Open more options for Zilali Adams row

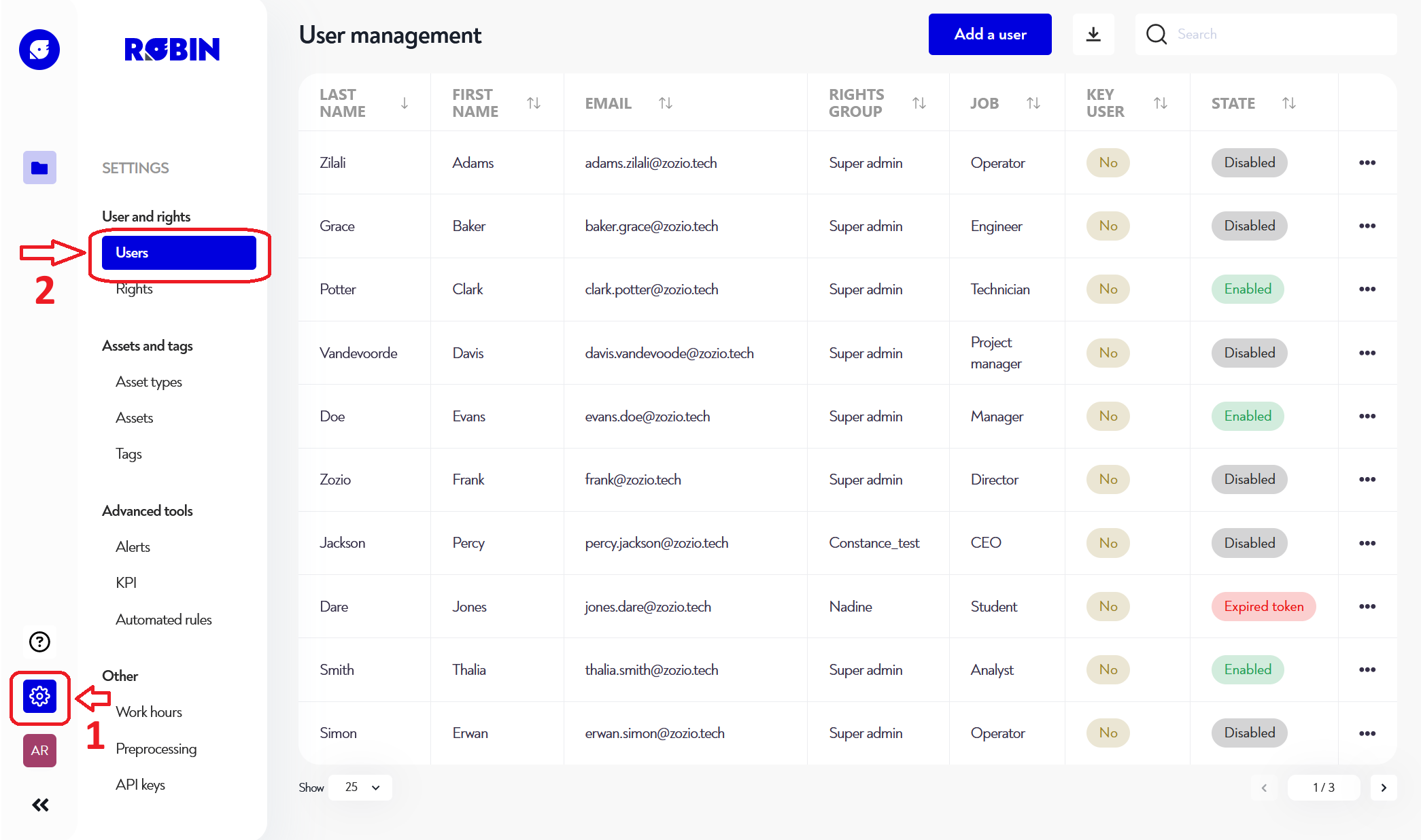1367,162
